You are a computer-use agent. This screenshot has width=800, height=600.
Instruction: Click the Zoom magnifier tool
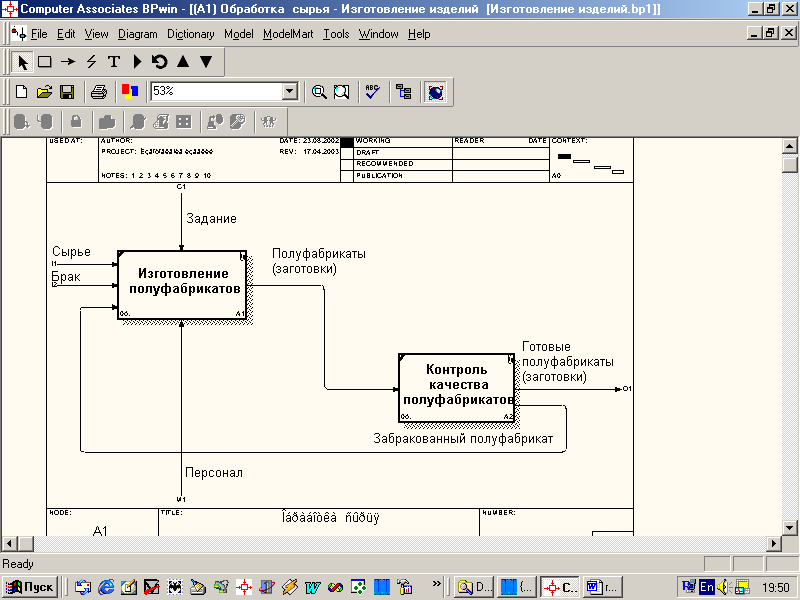pyautogui.click(x=319, y=92)
